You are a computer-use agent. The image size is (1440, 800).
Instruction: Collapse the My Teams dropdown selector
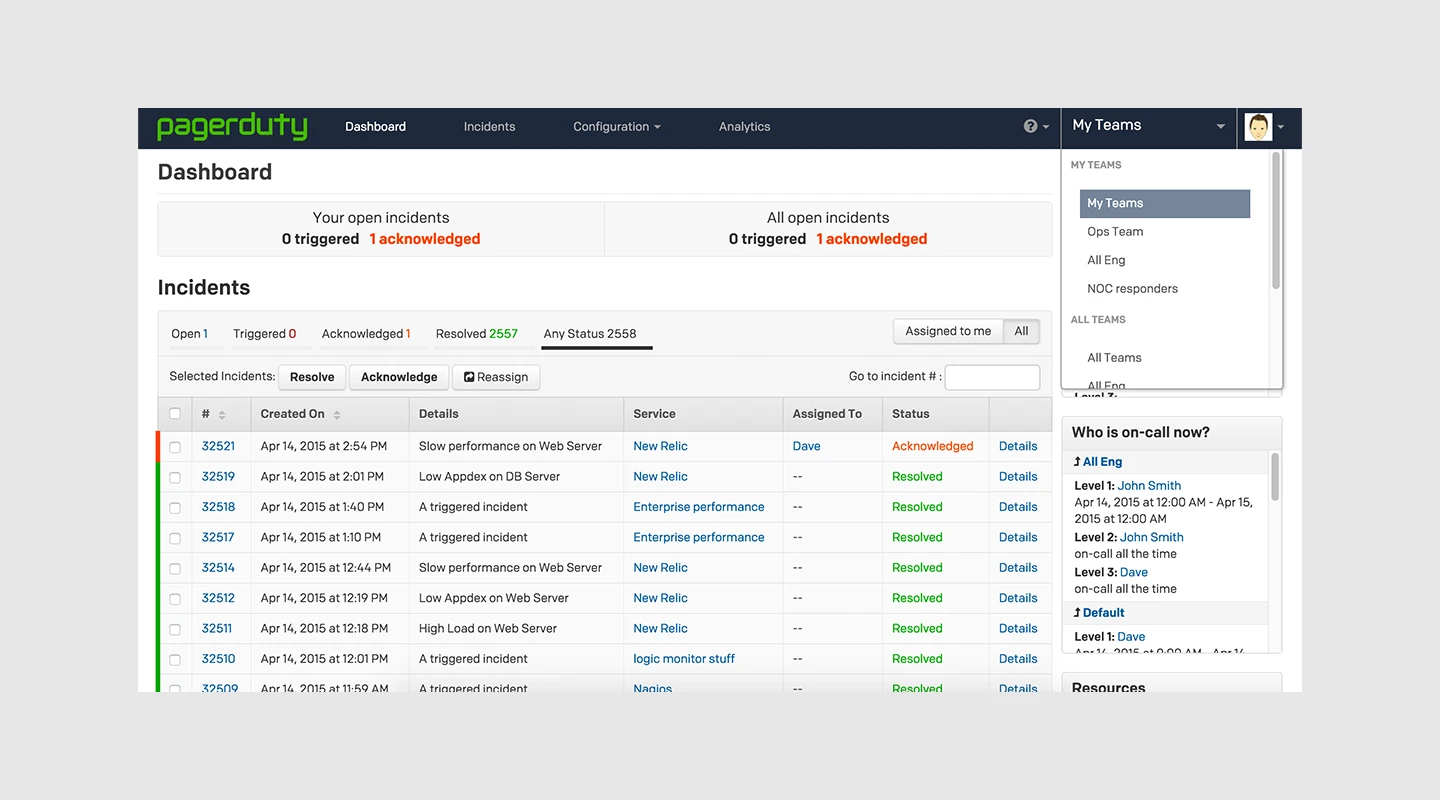coord(1149,126)
